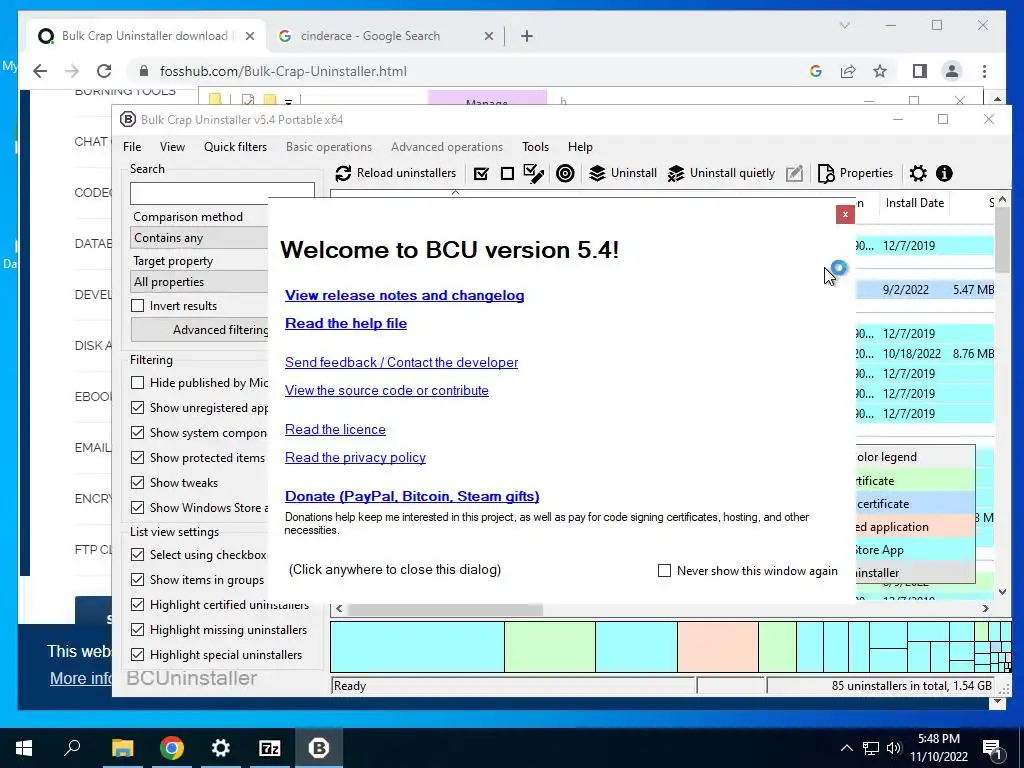
Task: Open the File menu
Action: [x=132, y=147]
